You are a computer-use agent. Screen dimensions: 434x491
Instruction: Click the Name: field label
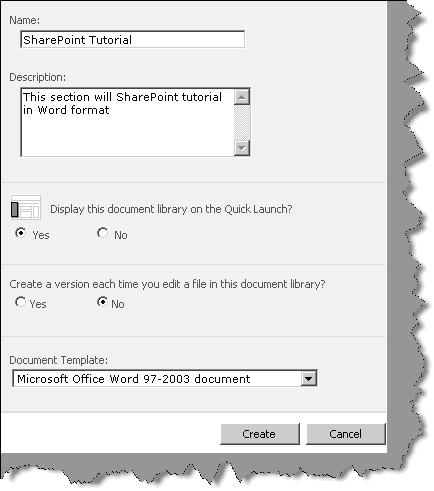(25, 21)
